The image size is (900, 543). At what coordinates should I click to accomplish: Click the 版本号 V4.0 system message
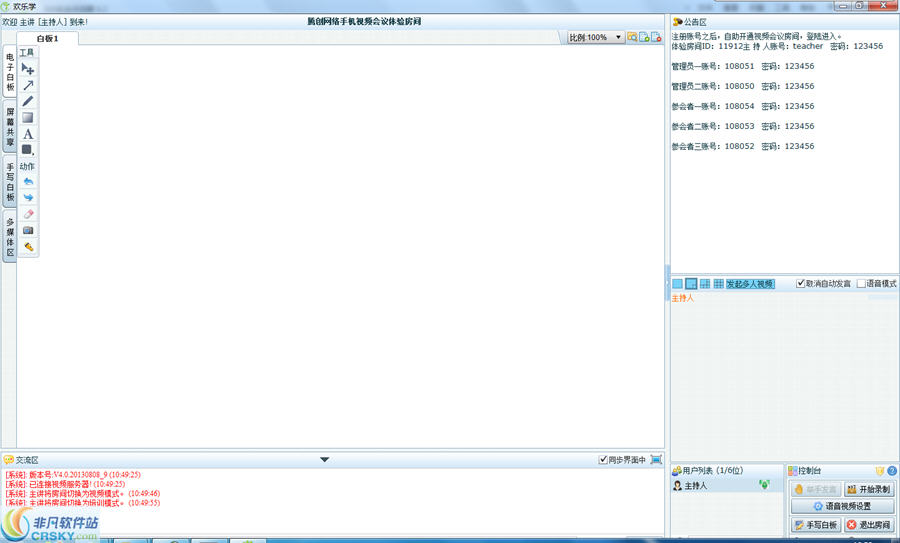point(73,475)
